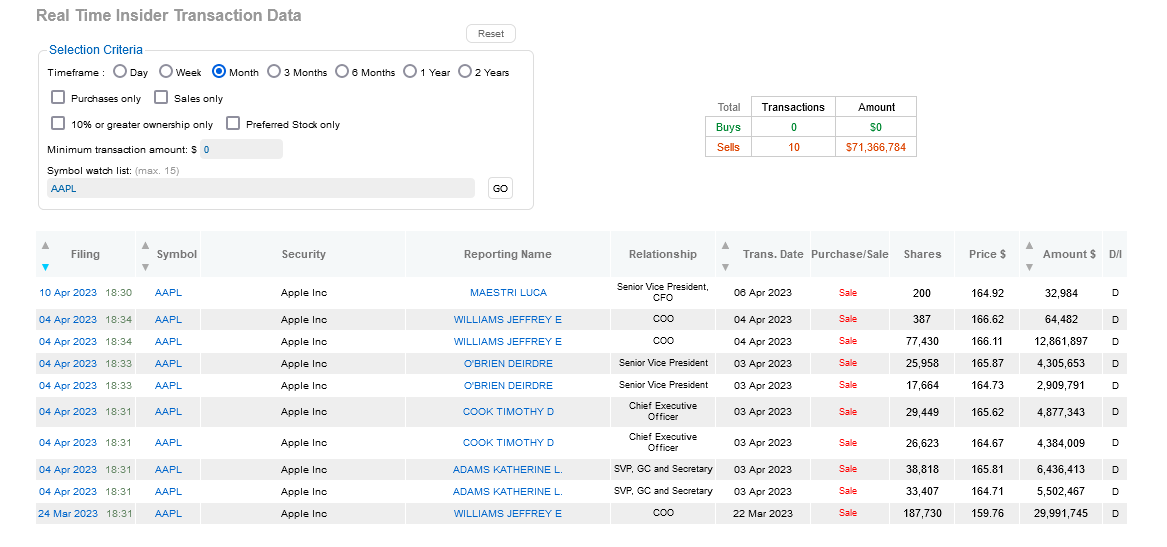Click the Reset button
Image resolution: width=1167 pixels, height=547 pixels.
pos(490,33)
